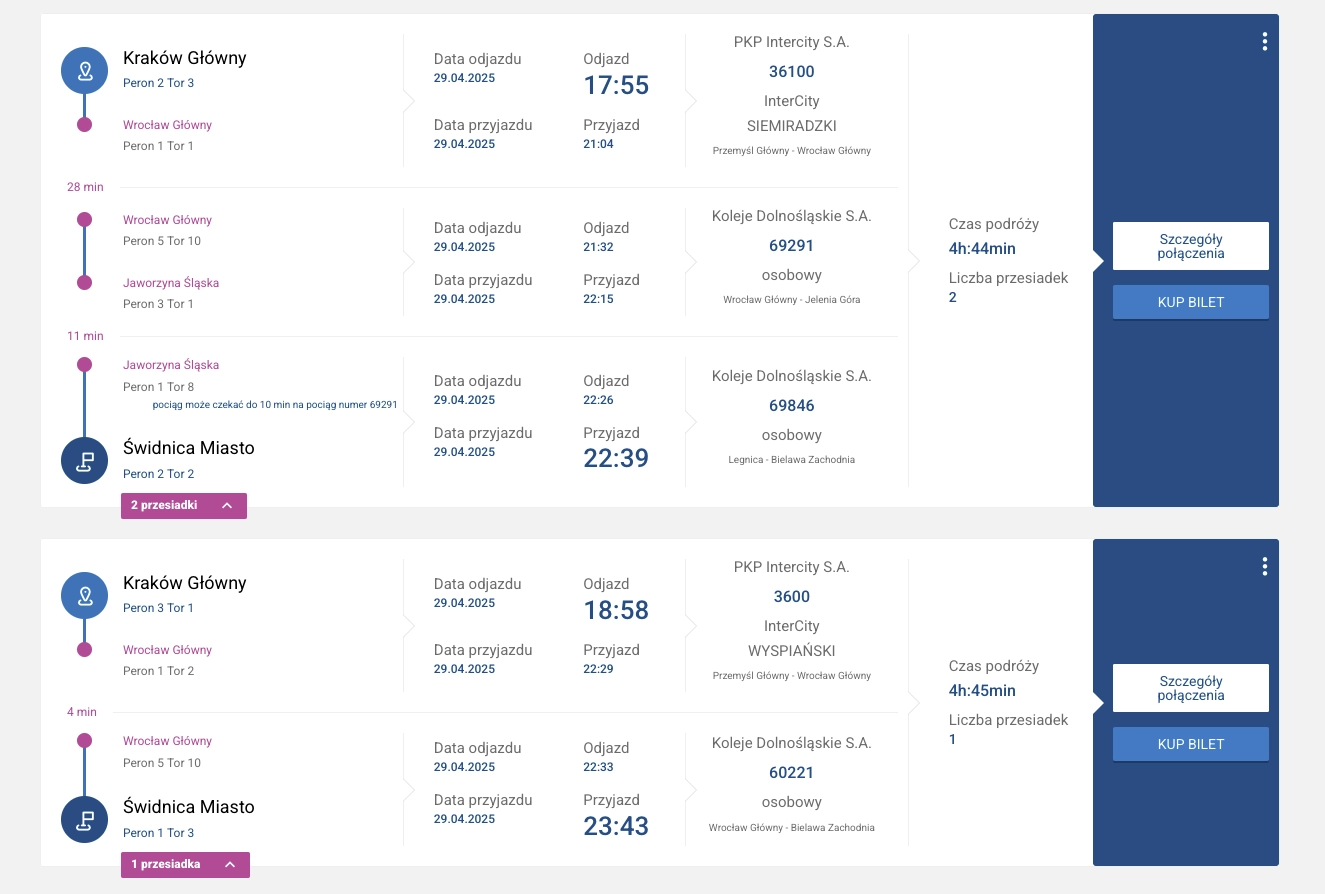The width and height of the screenshot is (1325, 894).
Task: Click train number 69291 link
Action: [x=791, y=245]
